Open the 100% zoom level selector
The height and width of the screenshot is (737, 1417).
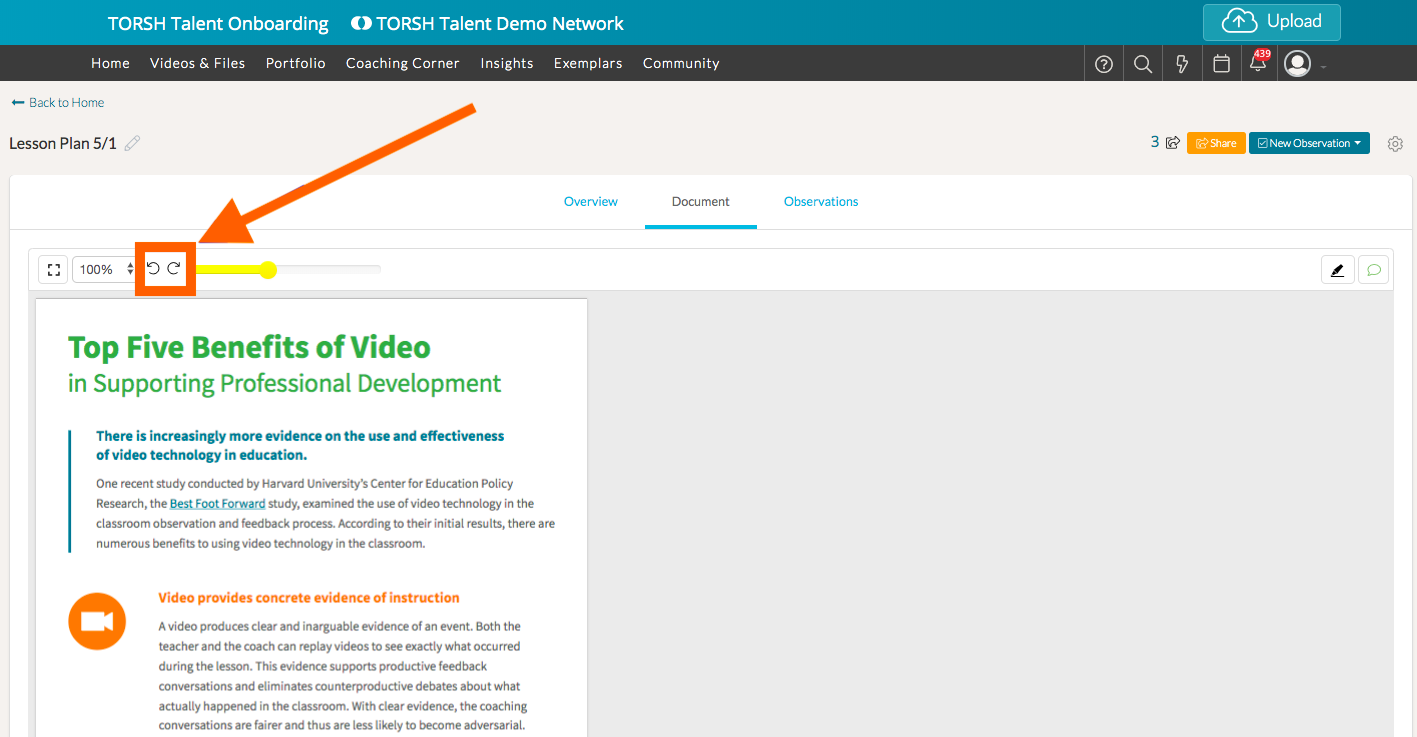(105, 270)
